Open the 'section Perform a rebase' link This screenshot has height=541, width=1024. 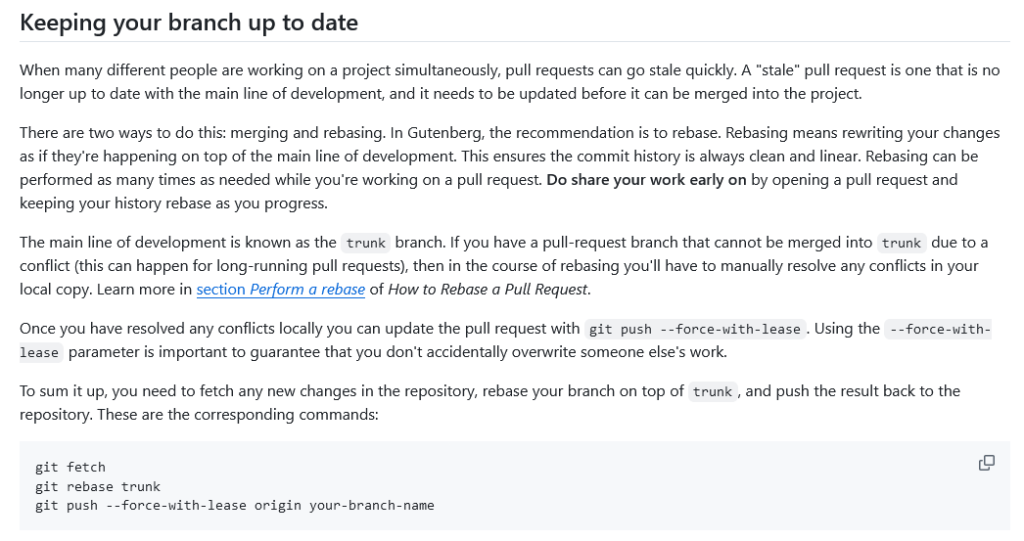tap(280, 290)
